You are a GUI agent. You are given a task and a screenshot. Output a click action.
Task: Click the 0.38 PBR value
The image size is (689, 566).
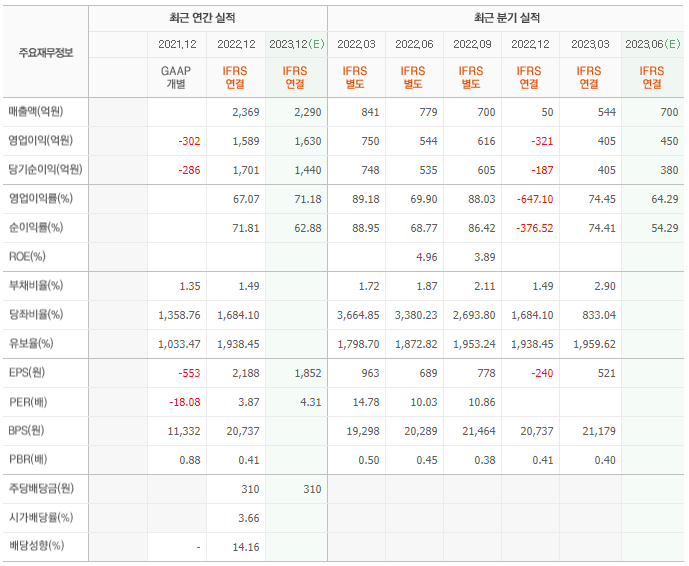pyautogui.click(x=485, y=461)
